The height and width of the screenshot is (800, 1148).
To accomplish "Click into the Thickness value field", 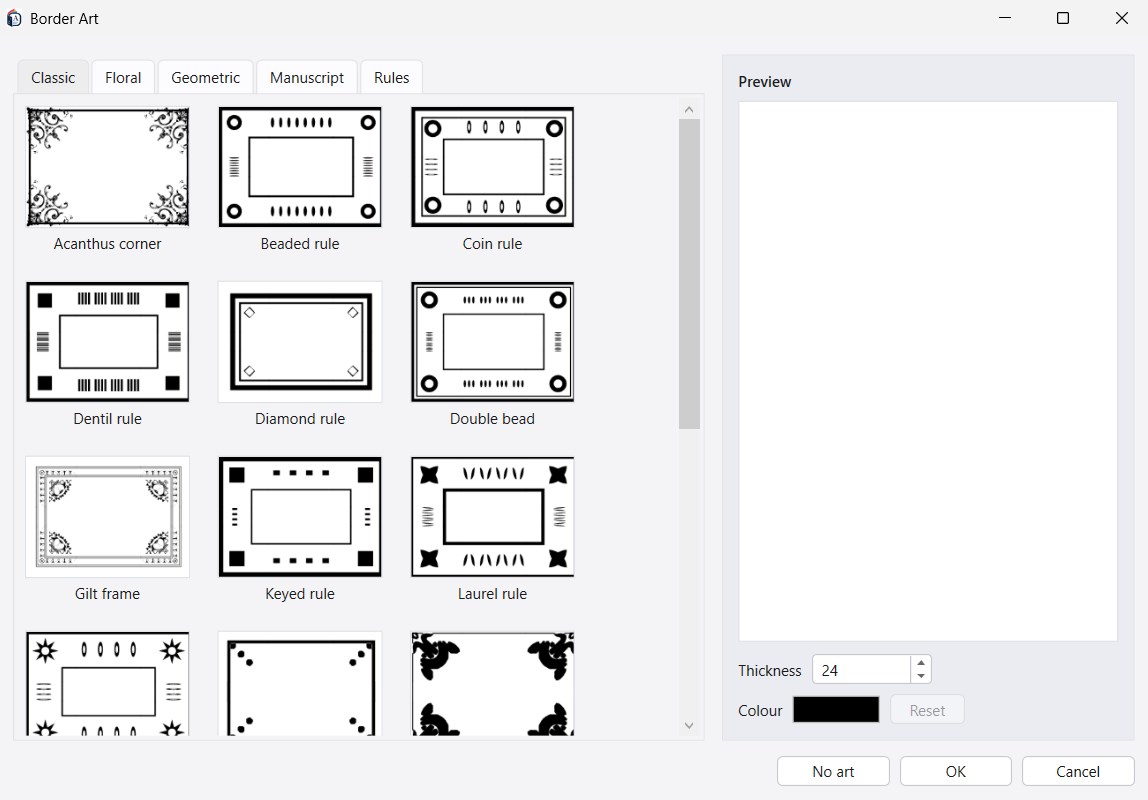I will coord(862,670).
